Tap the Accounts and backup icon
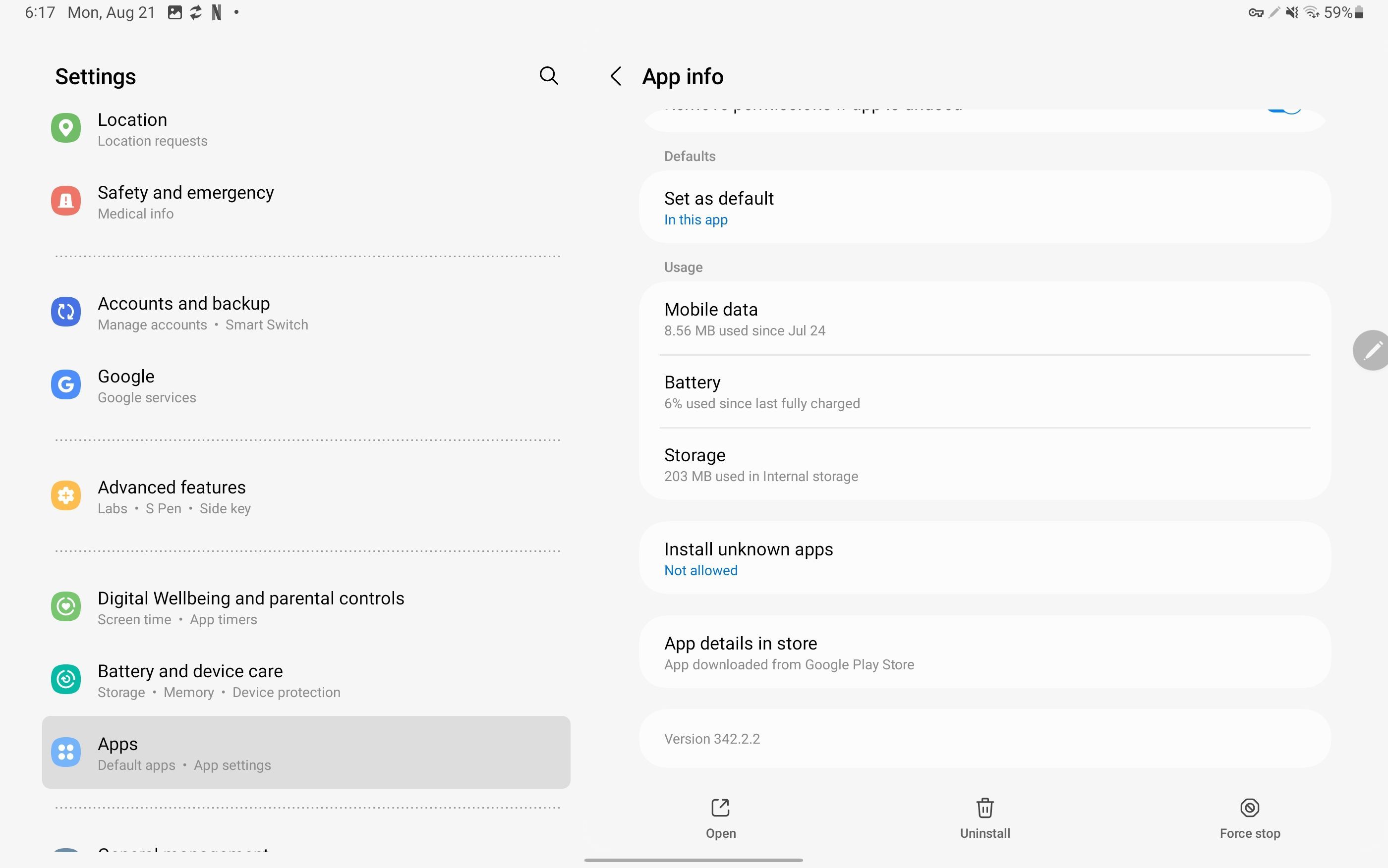This screenshot has height=868, width=1388. pyautogui.click(x=65, y=311)
